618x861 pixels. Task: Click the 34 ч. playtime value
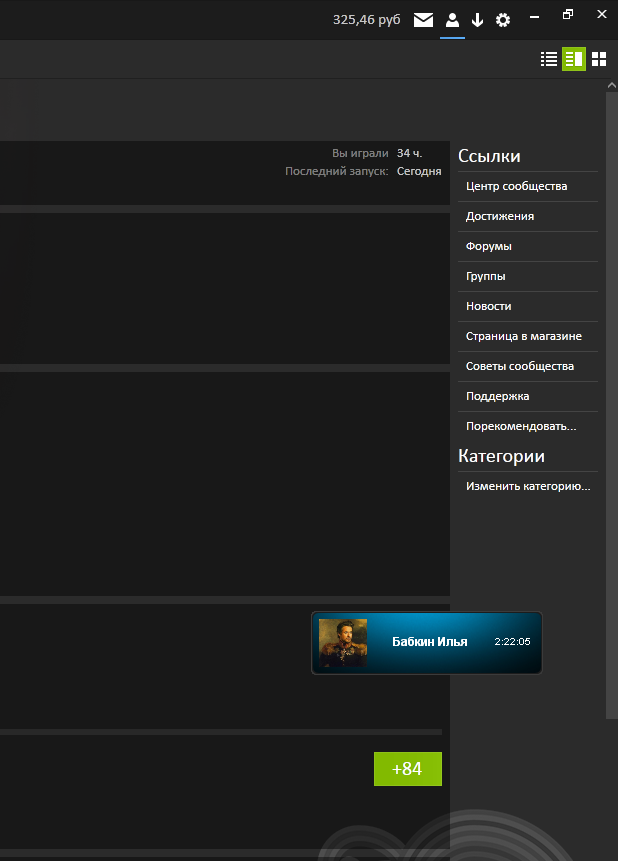pos(409,153)
